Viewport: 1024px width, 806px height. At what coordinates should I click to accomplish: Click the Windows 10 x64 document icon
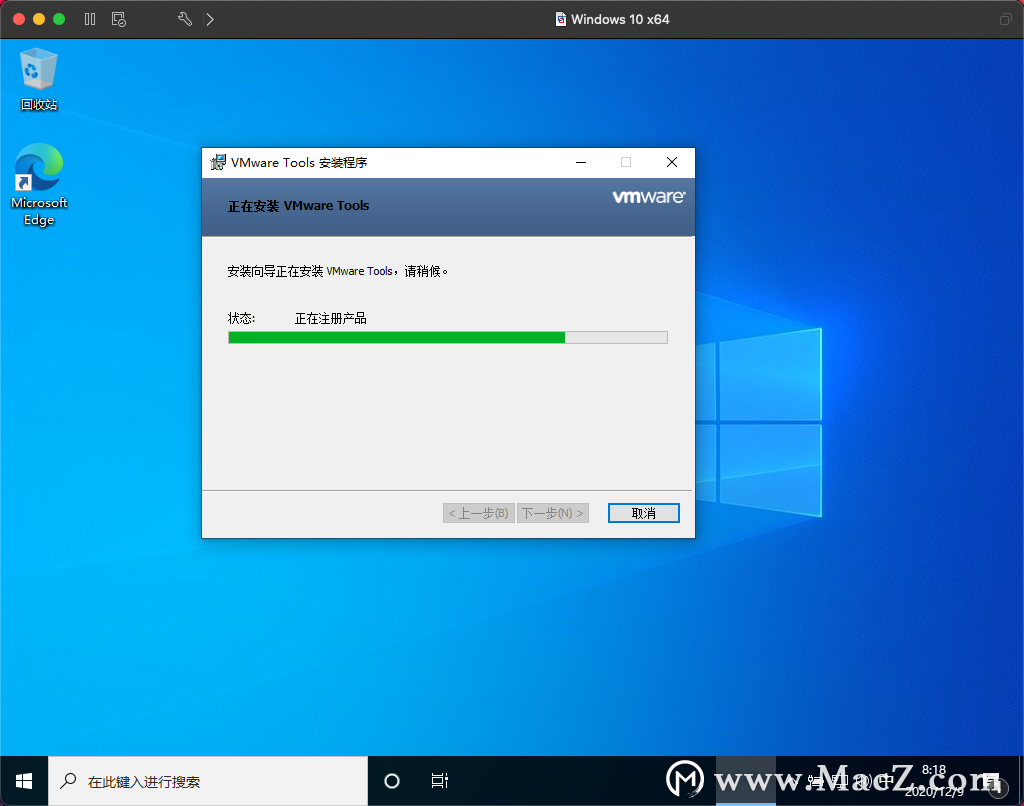(560, 19)
